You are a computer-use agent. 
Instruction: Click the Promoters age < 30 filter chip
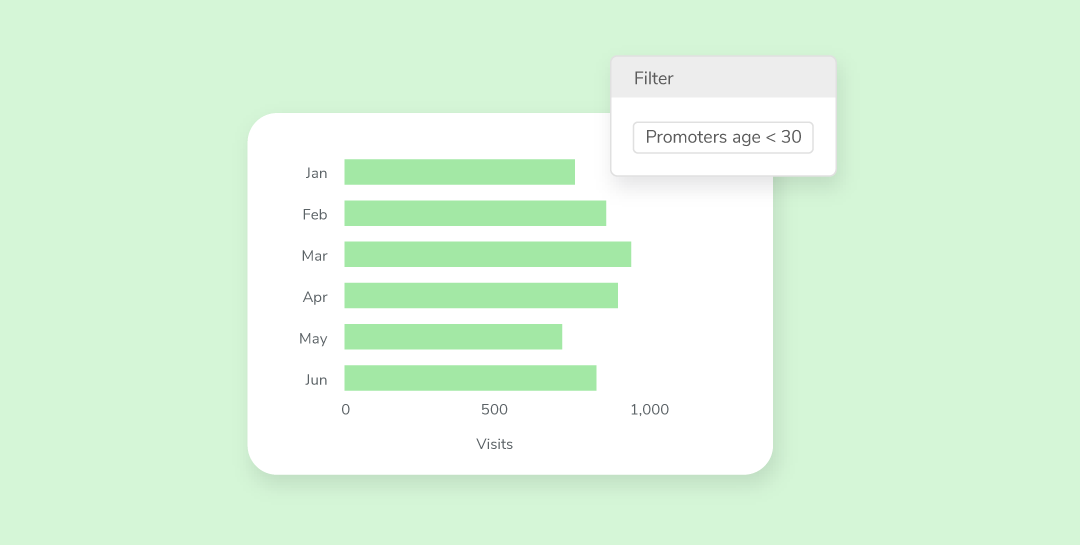pos(723,137)
